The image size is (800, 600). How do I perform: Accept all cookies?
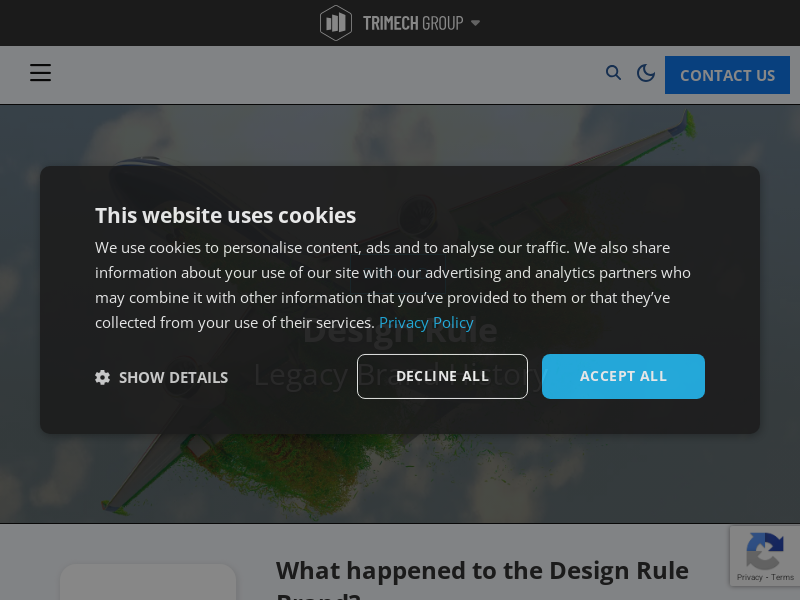click(x=623, y=377)
